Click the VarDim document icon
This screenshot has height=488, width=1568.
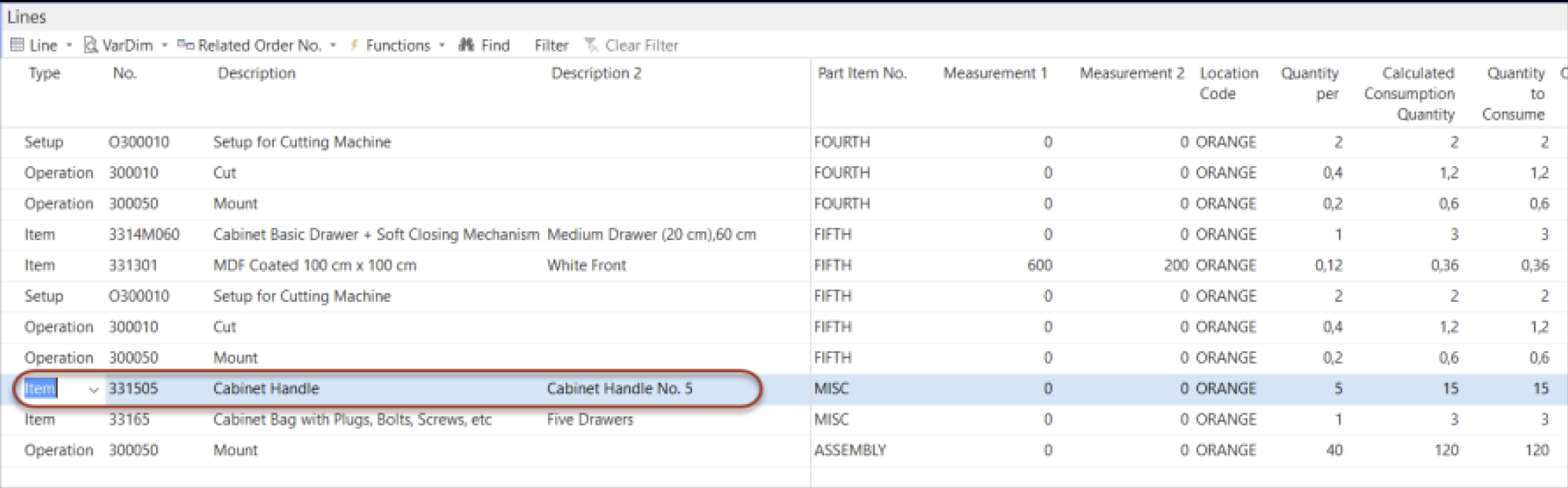(90, 45)
